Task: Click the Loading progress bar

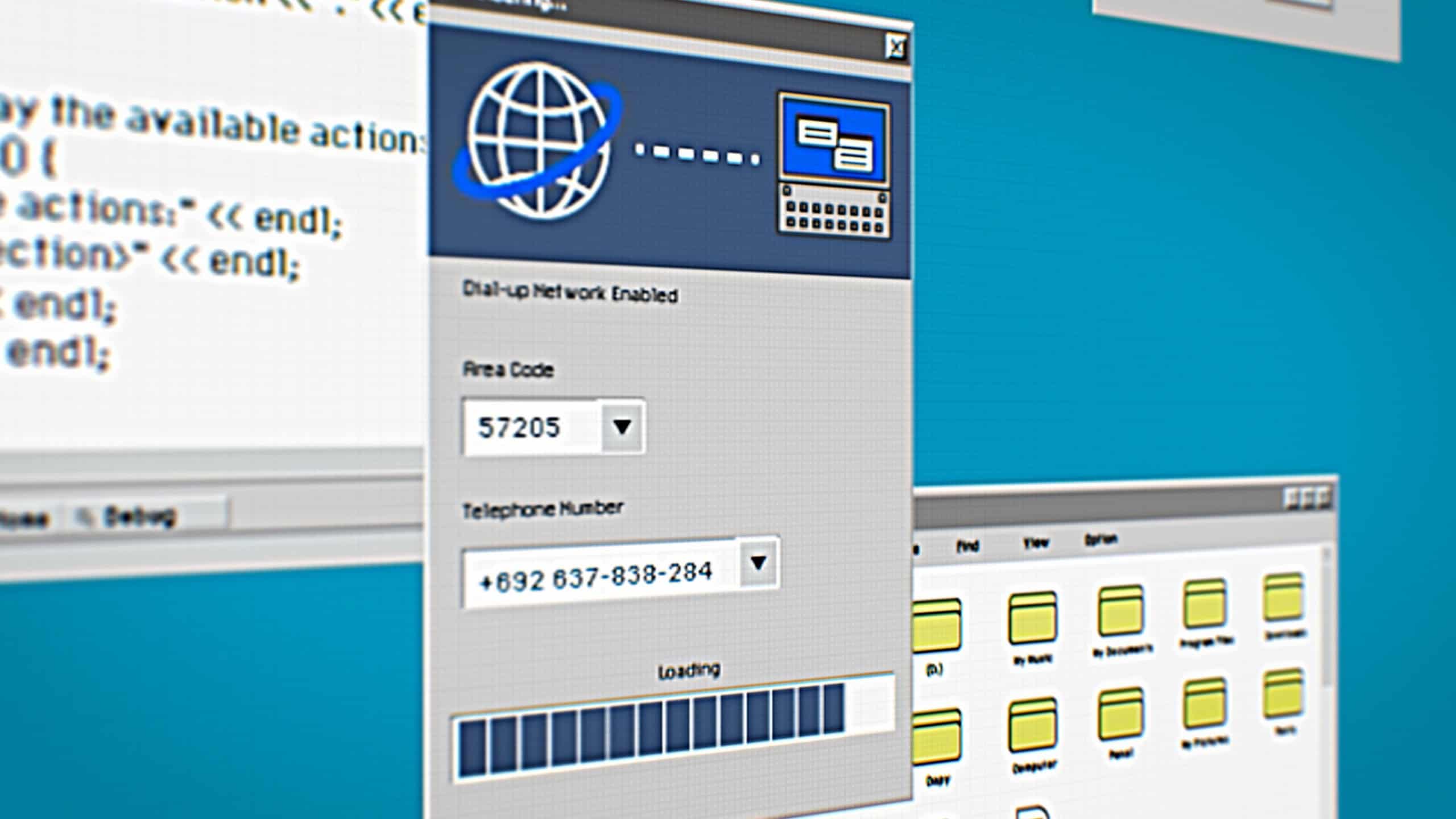Action: [674, 728]
